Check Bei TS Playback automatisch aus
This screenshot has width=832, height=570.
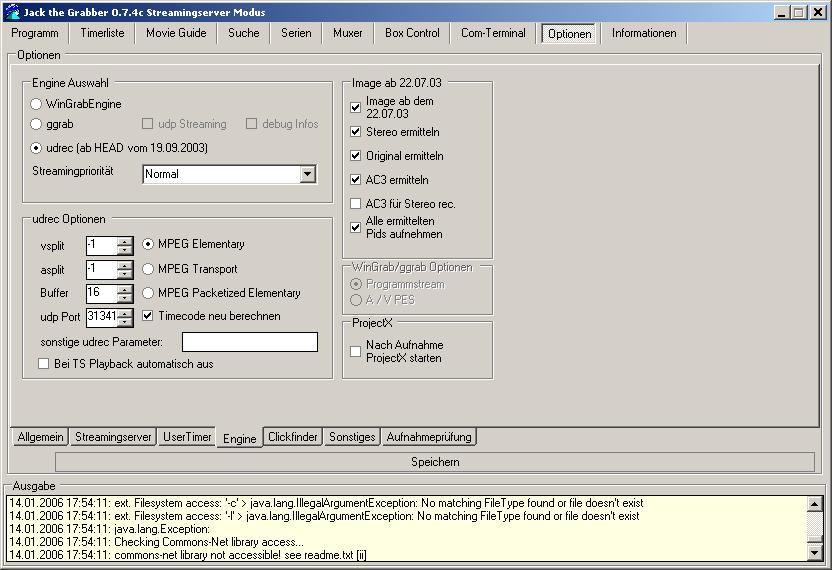43,364
